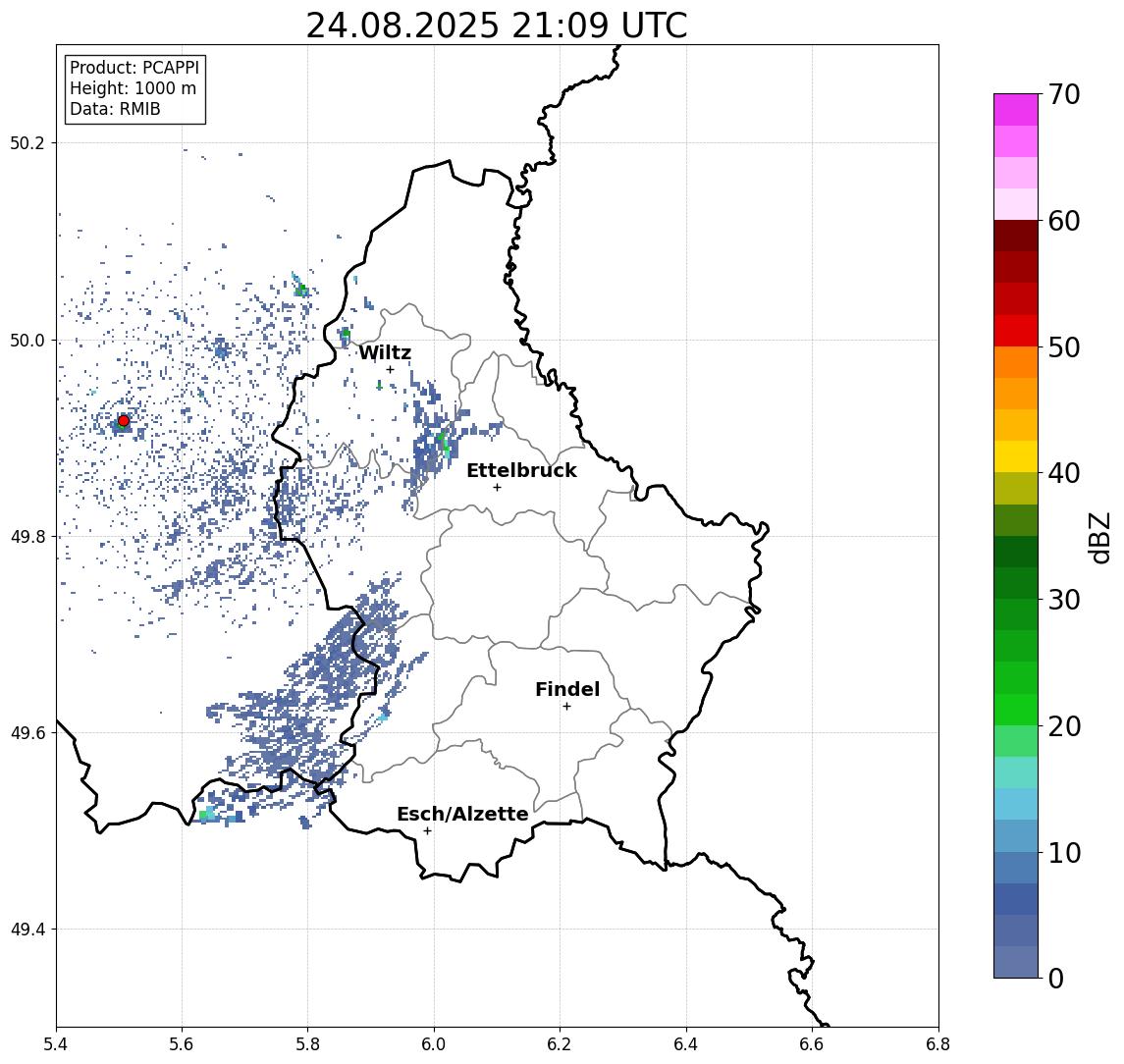Click the colorbar tick label 20
Image resolution: width=1124 pixels, height=1064 pixels.
click(1063, 725)
